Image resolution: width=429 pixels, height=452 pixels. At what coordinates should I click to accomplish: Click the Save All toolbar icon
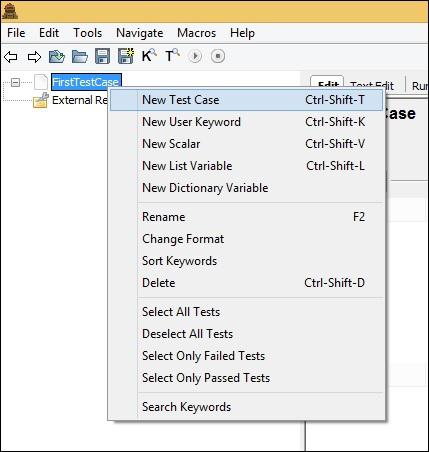[x=126, y=56]
